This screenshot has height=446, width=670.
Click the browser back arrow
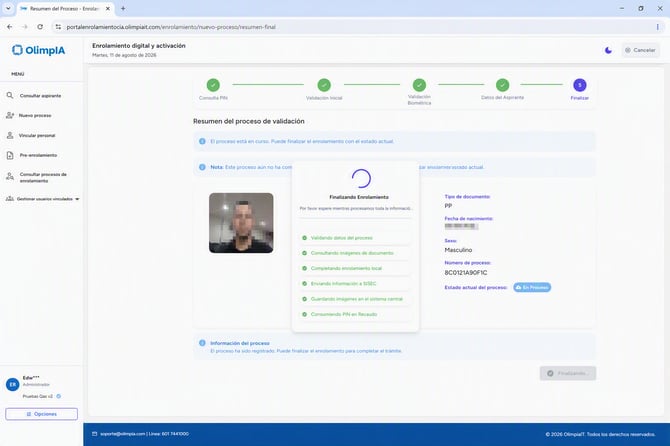coord(9,26)
